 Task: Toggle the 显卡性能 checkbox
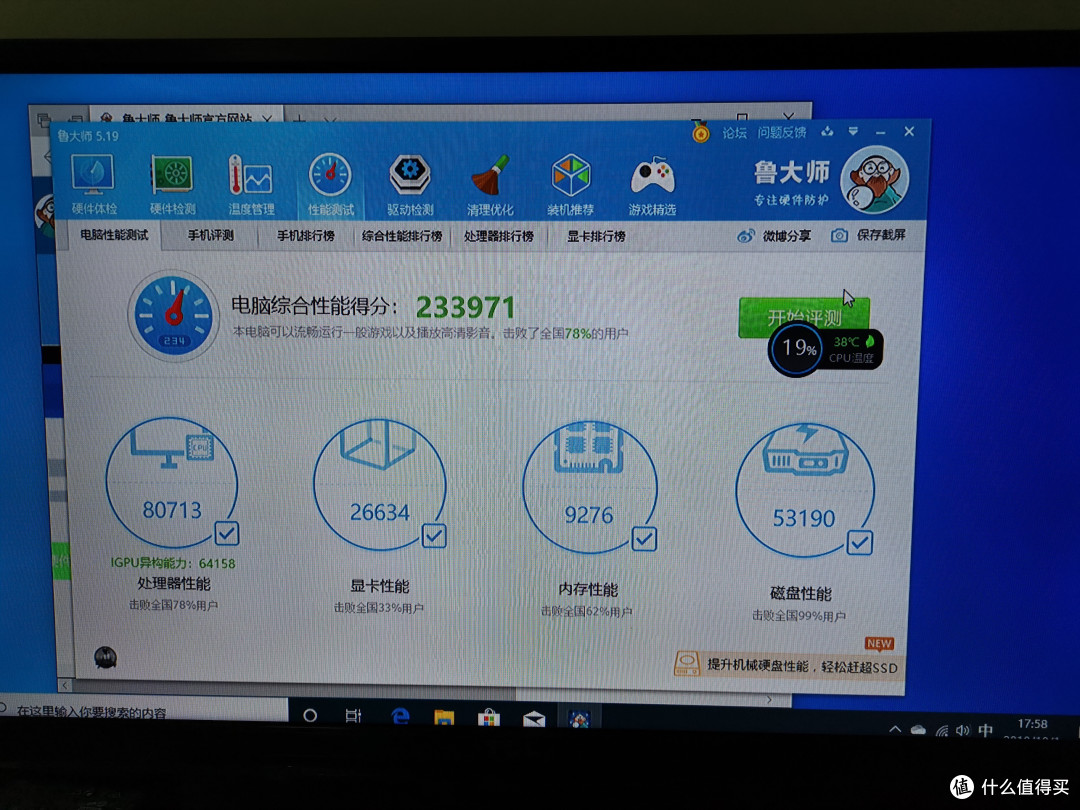[434, 536]
